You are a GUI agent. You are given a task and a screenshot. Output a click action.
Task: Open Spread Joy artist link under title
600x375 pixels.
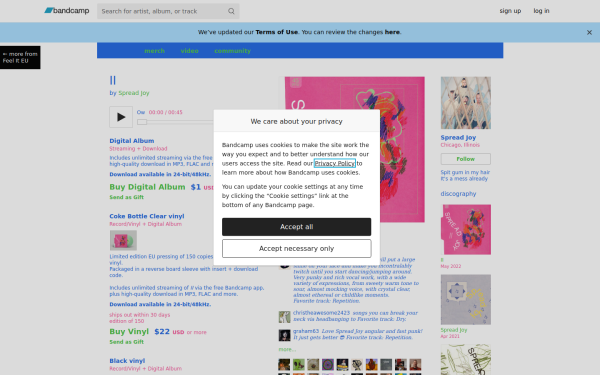(x=134, y=93)
